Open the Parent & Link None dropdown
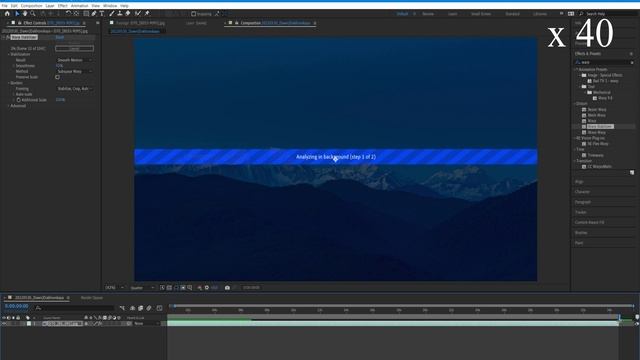This screenshot has width=640, height=360. coord(147,324)
